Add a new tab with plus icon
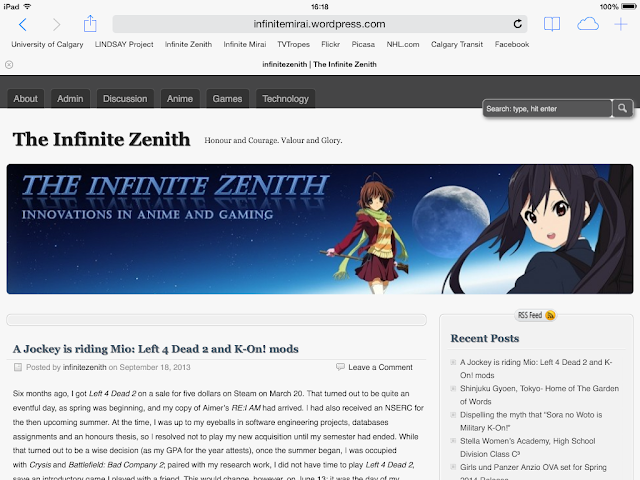Screen dimensions: 640x480 click(x=620, y=24)
